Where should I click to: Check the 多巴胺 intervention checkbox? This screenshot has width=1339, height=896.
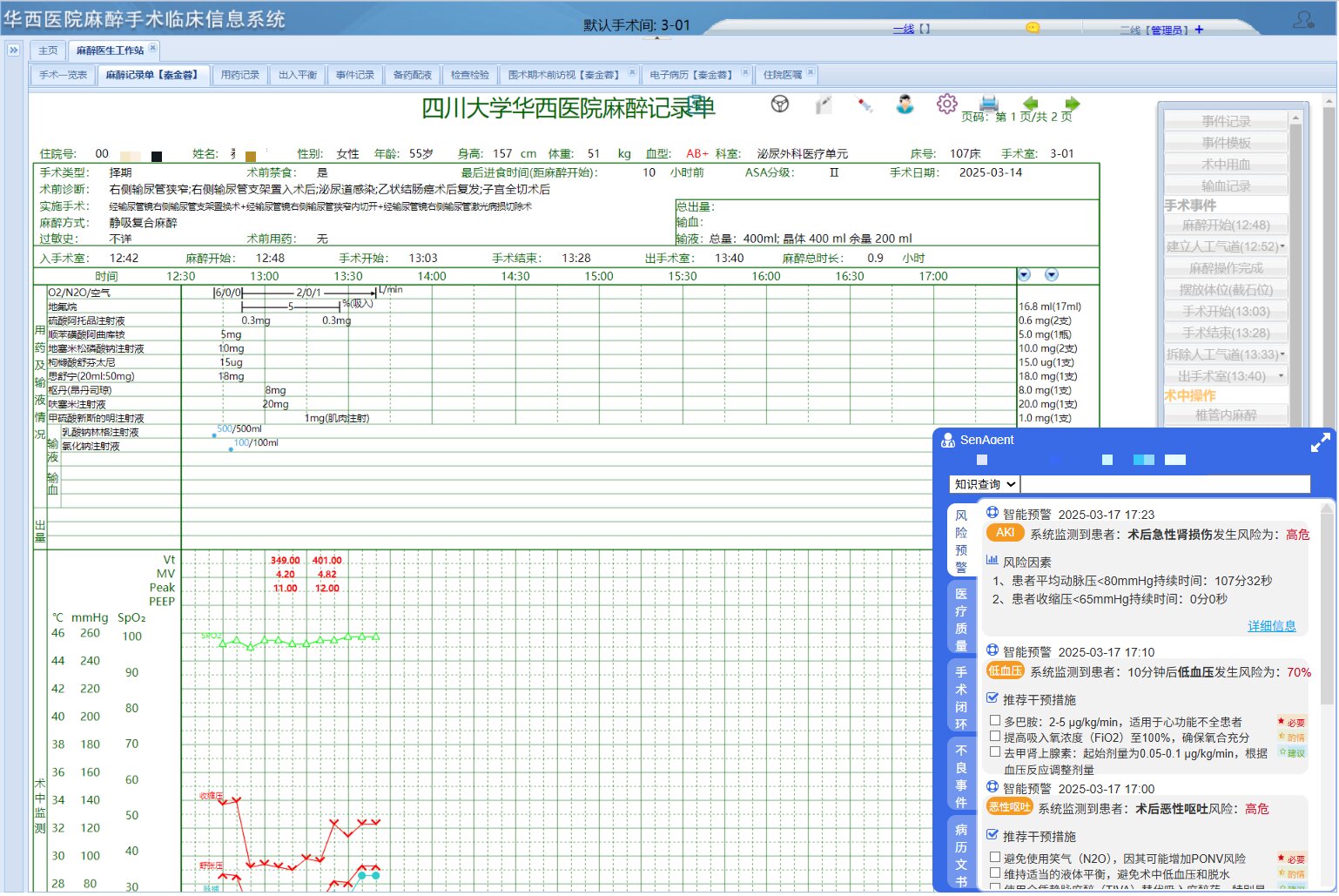tap(995, 722)
